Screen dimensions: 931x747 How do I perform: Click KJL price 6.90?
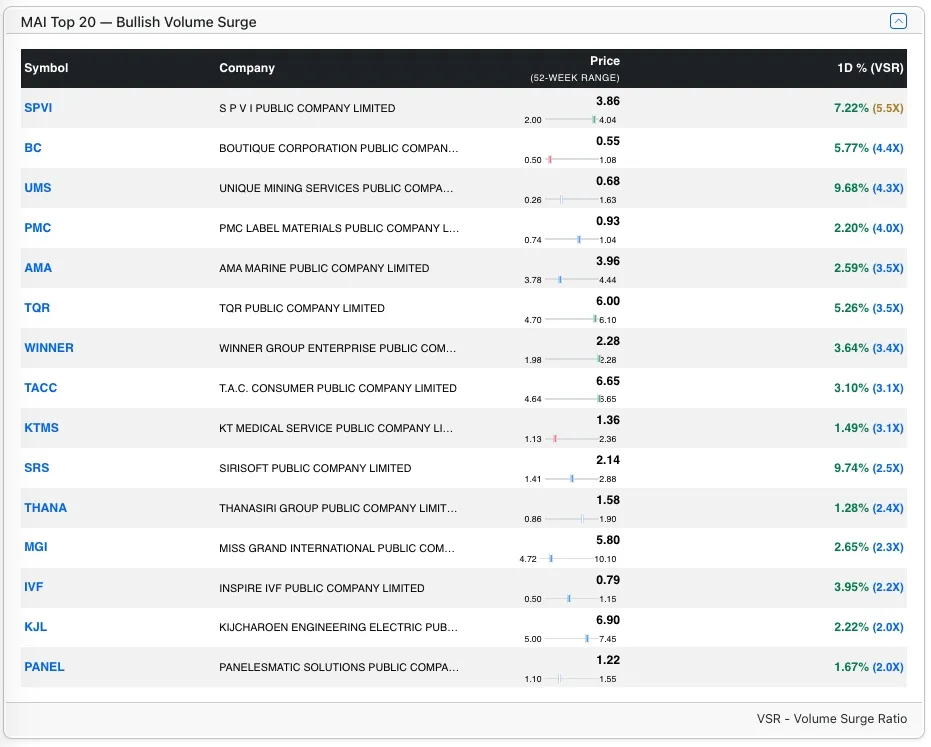coord(607,620)
